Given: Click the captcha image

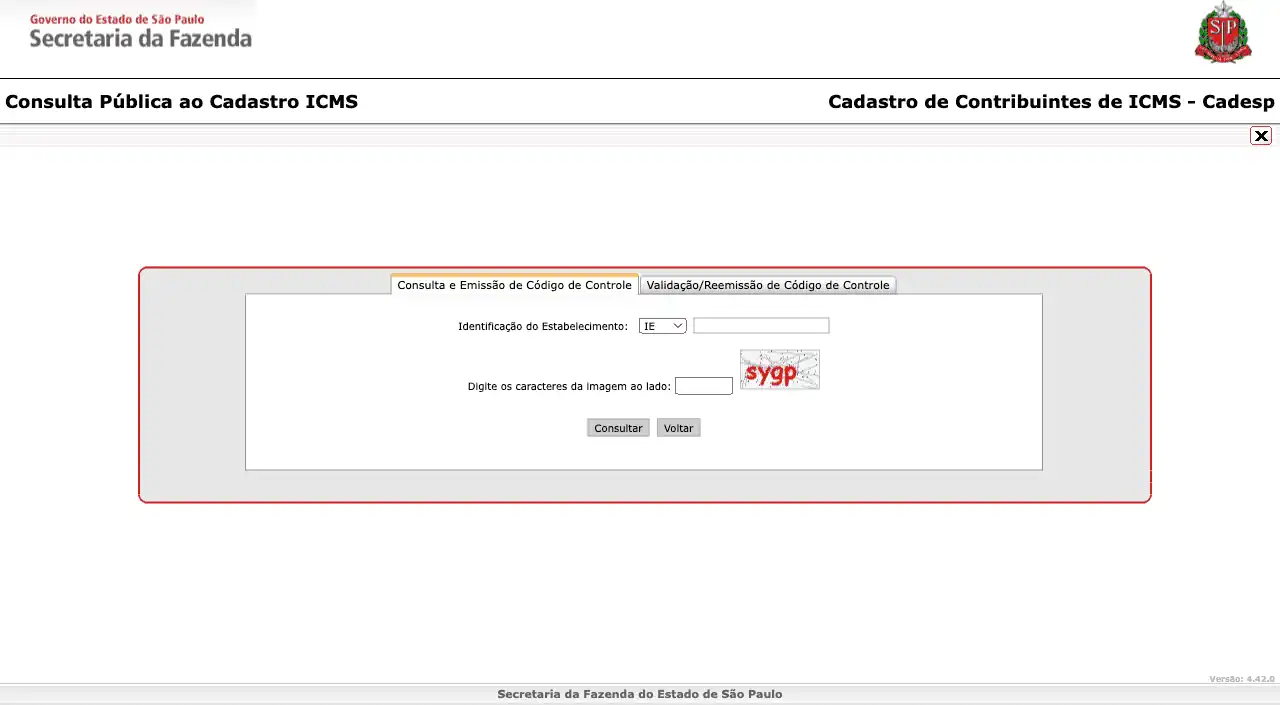Looking at the screenshot, I should tap(779, 369).
